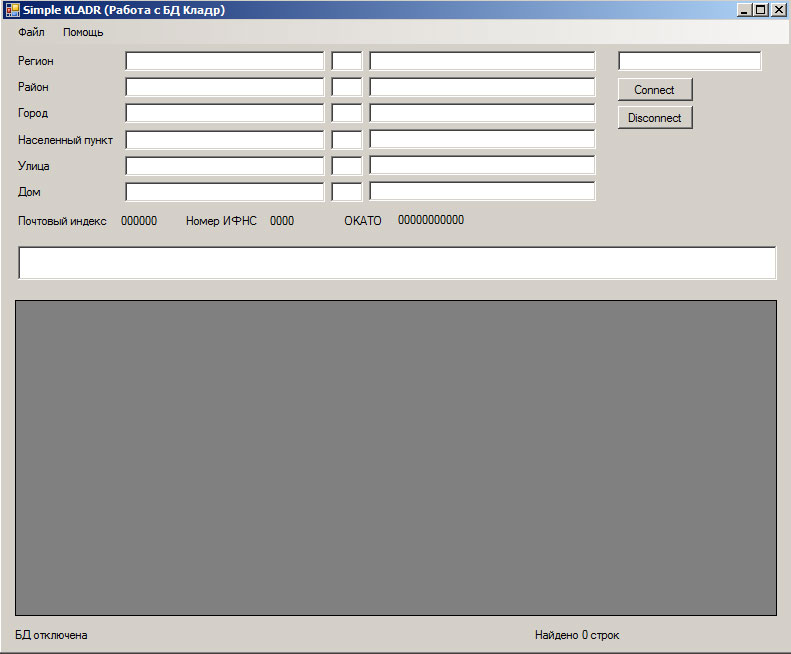
Task: Select the small middle field in Регион row
Action: point(346,61)
